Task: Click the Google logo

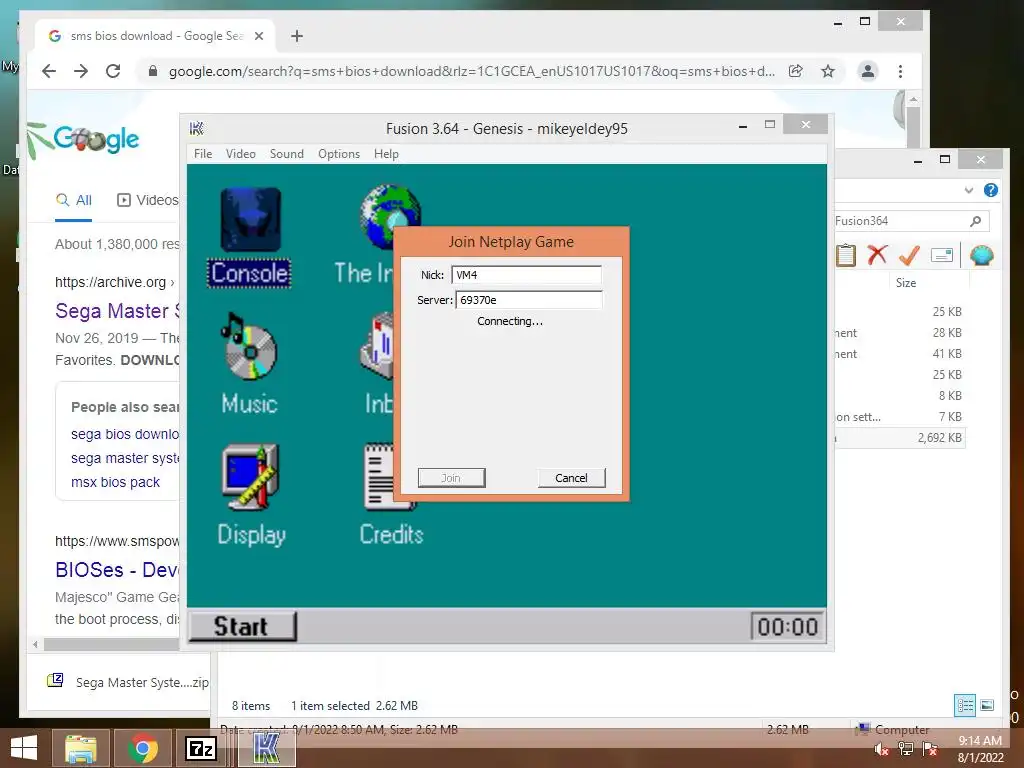Action: click(96, 138)
